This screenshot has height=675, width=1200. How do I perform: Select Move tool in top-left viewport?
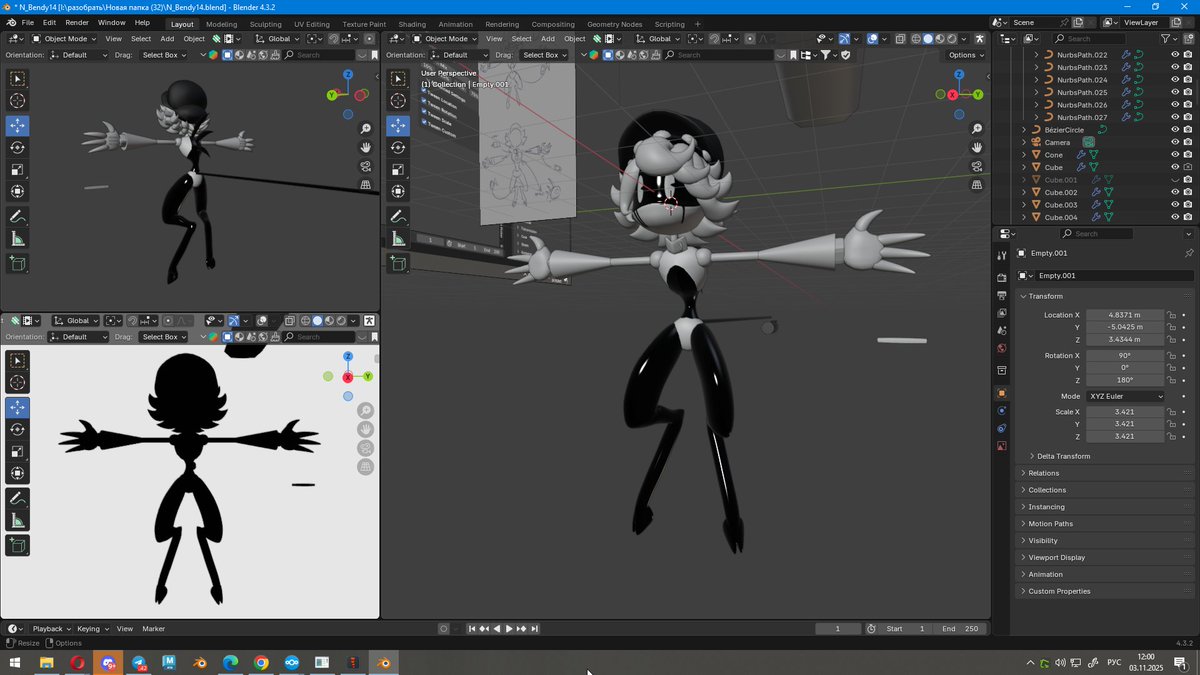[18, 125]
